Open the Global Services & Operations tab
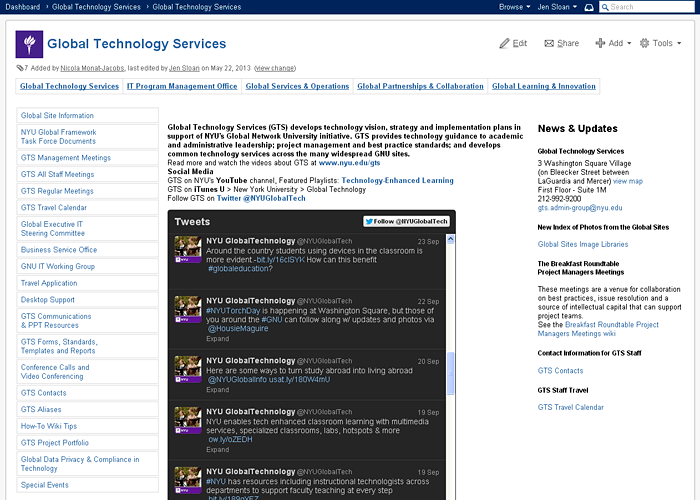Screen dimensions: 700x500 click(297, 86)
